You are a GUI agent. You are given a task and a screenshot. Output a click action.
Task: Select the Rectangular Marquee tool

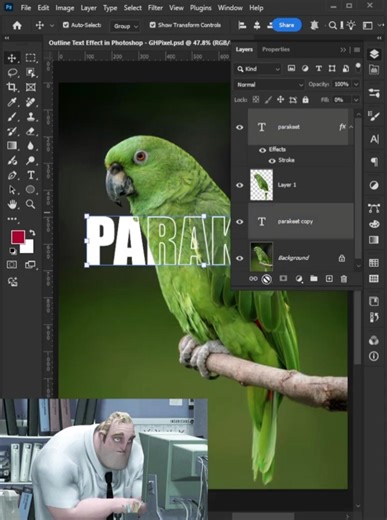31,58
